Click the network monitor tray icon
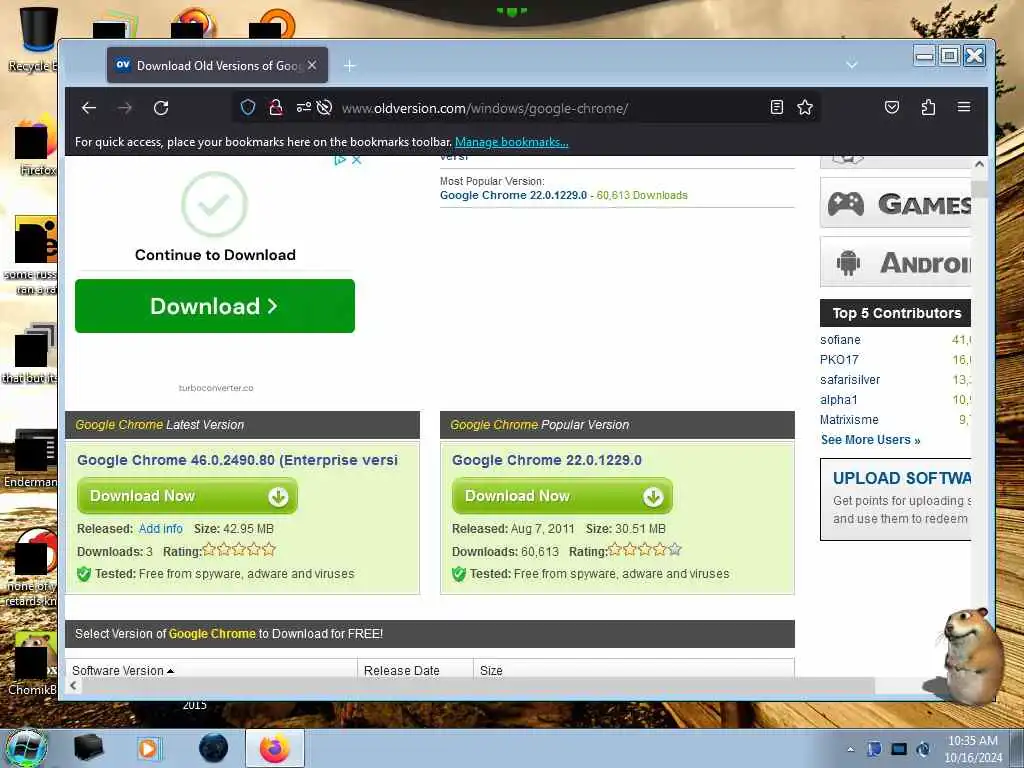The height and width of the screenshot is (768, 1024). pos(899,749)
